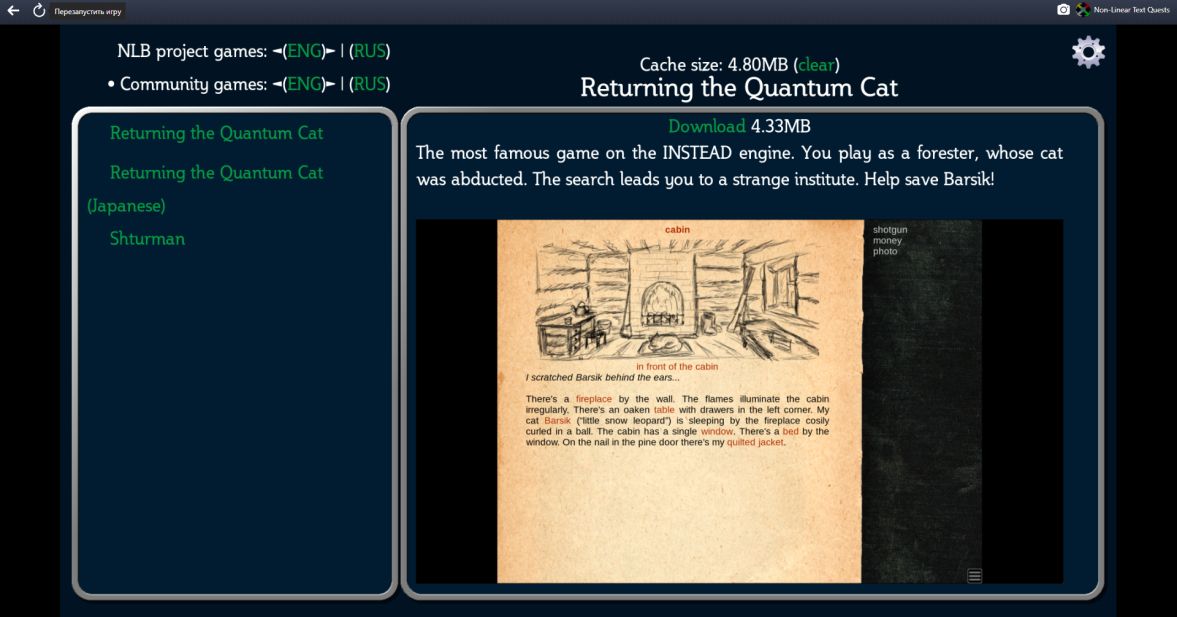Image resolution: width=1177 pixels, height=617 pixels.
Task: Examine the fireplace link
Action: click(x=594, y=399)
